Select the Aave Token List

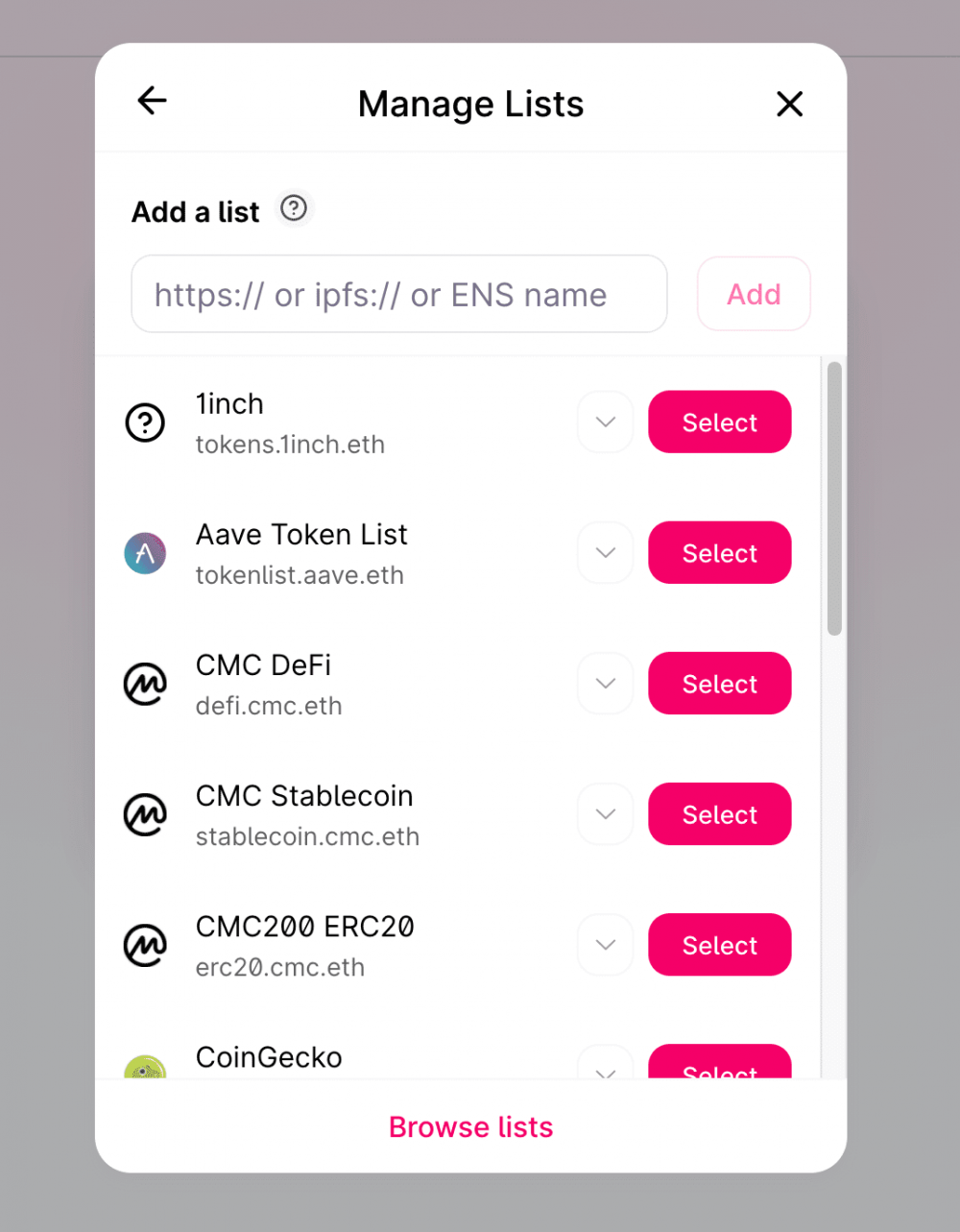pos(719,553)
